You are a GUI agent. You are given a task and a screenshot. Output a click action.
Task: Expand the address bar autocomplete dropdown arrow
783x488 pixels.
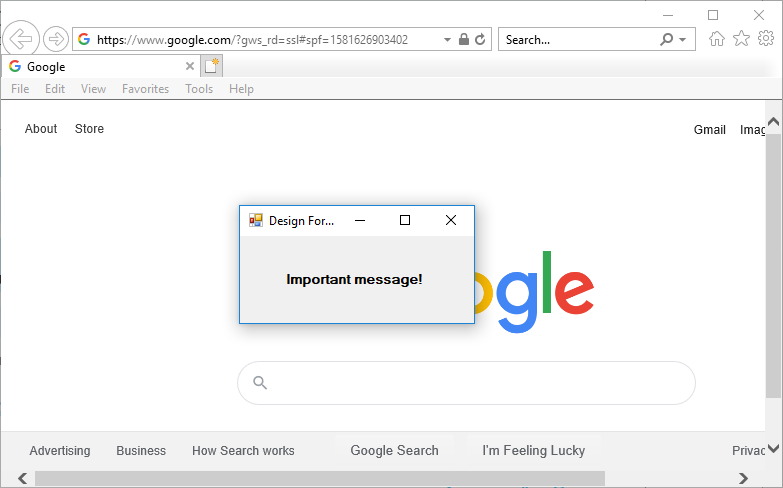pyautogui.click(x=447, y=39)
